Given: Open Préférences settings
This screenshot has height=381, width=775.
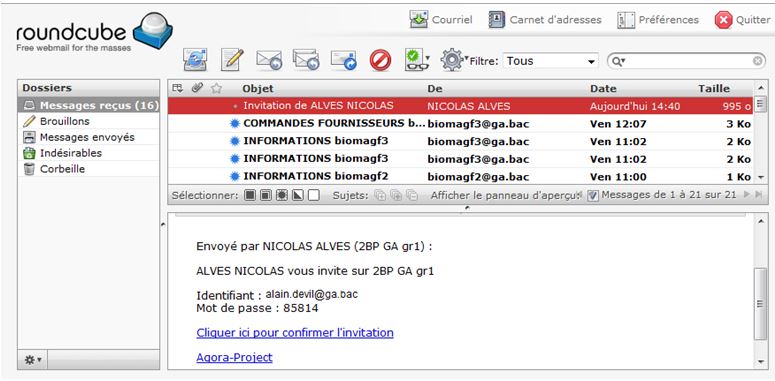Looking at the screenshot, I should click(658, 20).
